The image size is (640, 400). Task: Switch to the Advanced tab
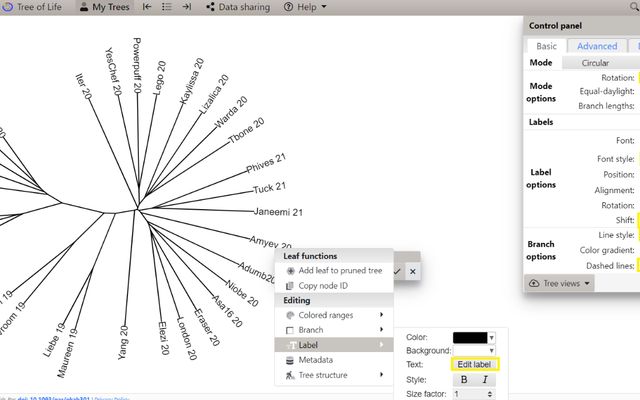[597, 46]
